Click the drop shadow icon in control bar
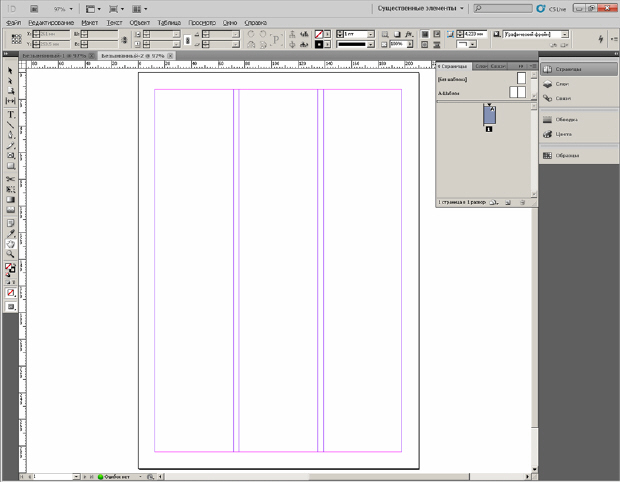 point(397,34)
